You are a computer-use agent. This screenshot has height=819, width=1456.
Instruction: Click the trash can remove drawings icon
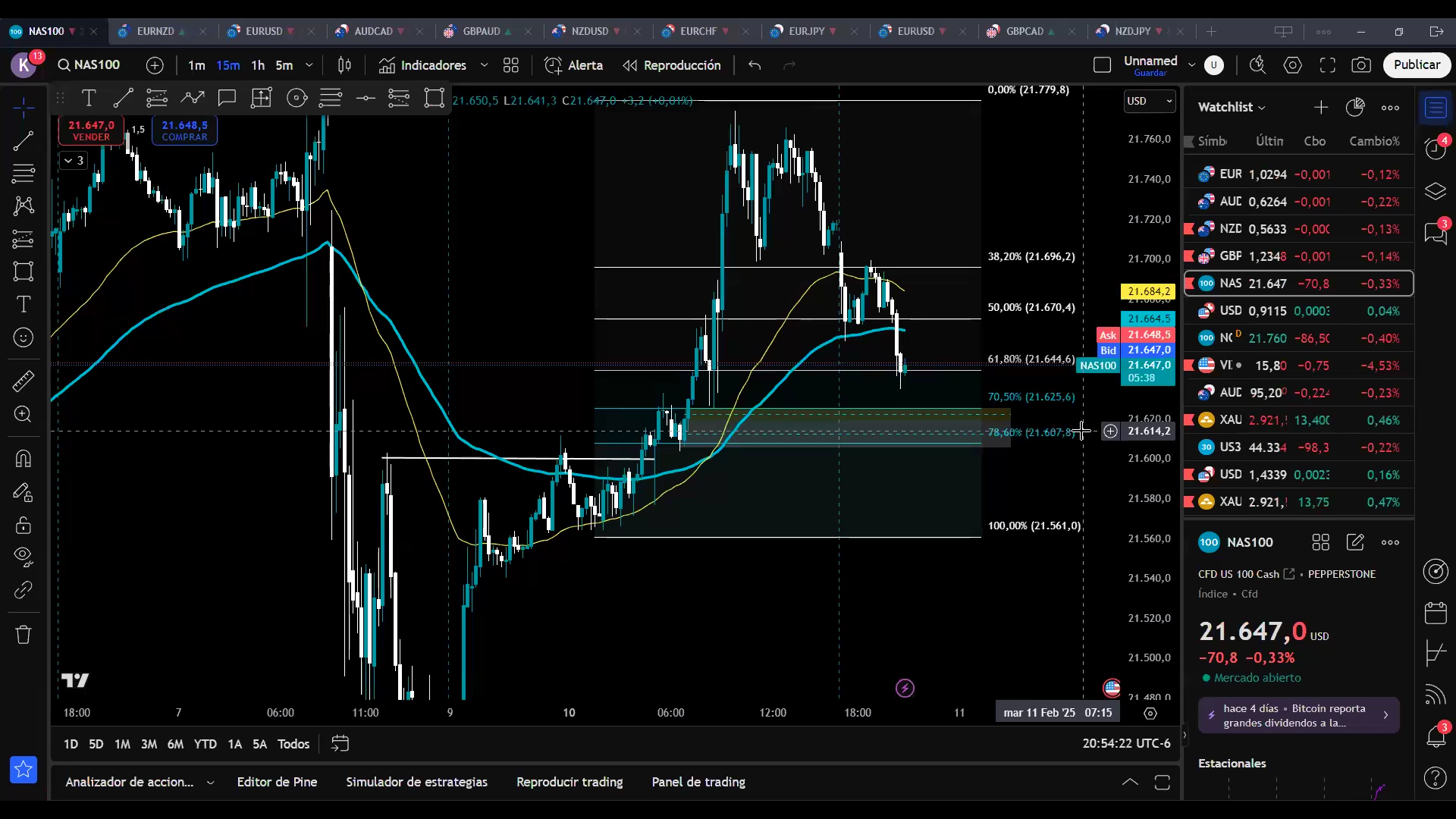(24, 635)
